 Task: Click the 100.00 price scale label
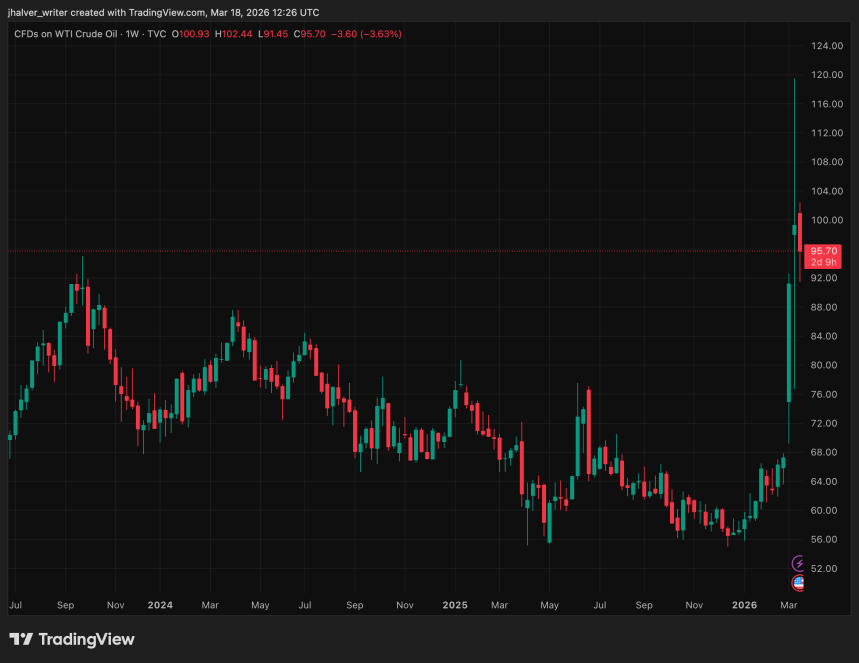coord(824,220)
